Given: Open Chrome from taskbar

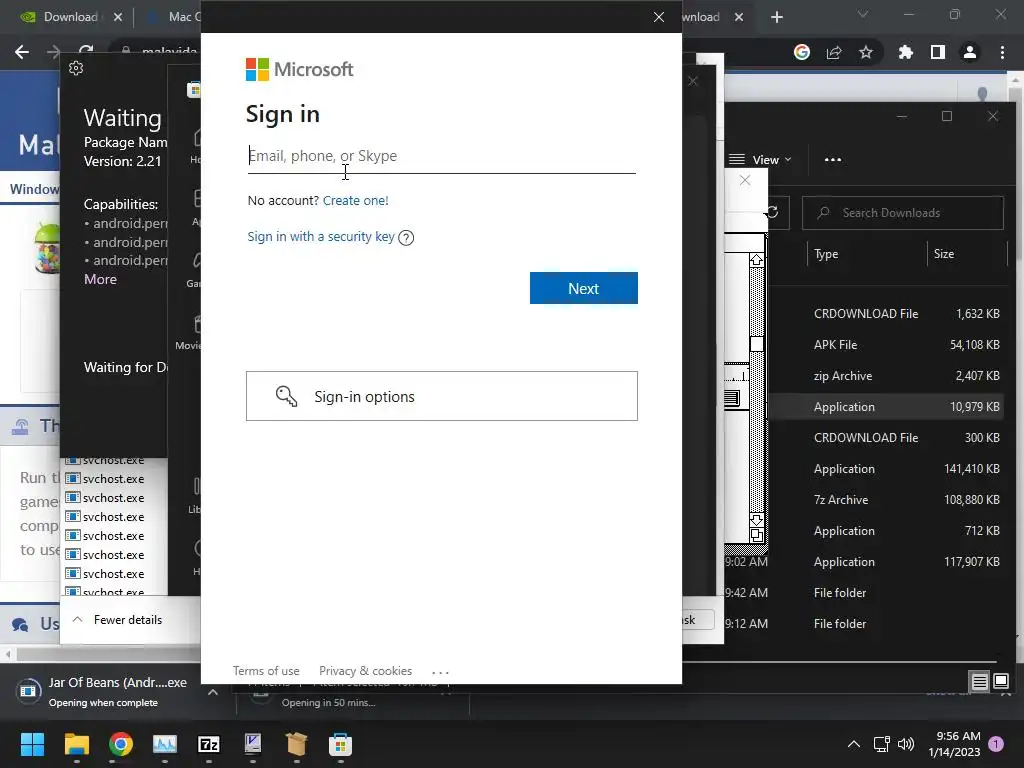Looking at the screenshot, I should [121, 744].
